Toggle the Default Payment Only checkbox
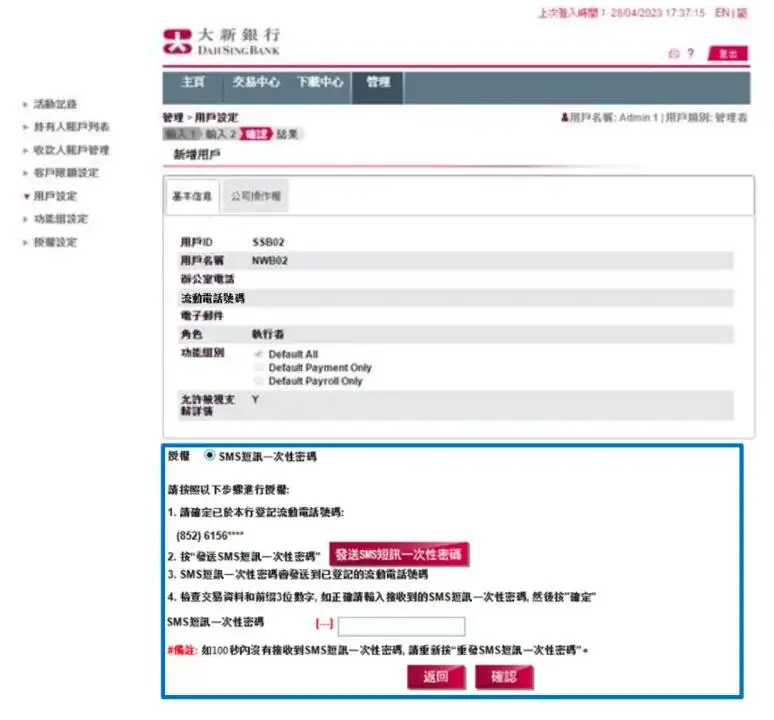Image resolution: width=774 pixels, height=720 pixels. tap(258, 367)
